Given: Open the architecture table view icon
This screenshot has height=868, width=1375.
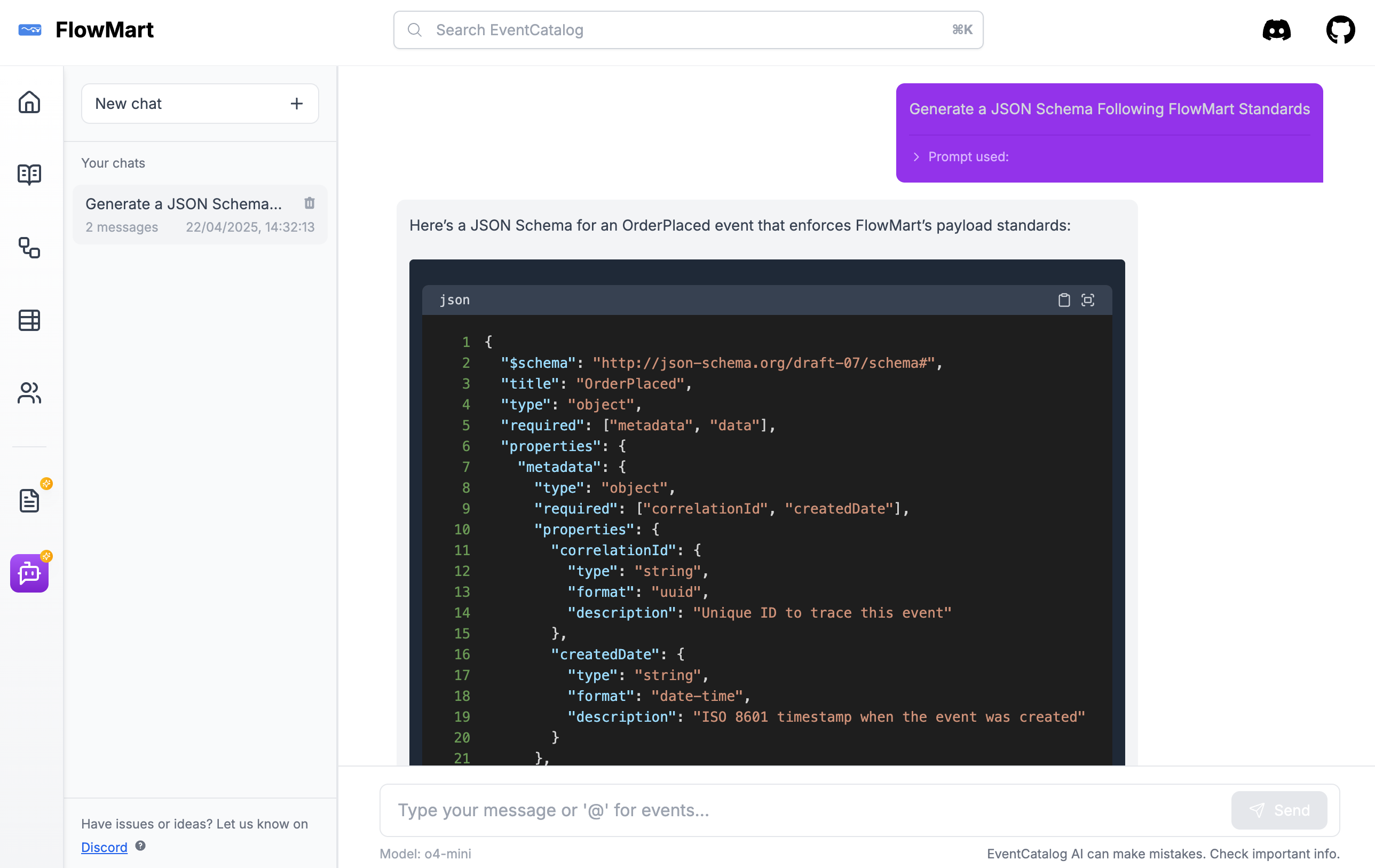Looking at the screenshot, I should click(29, 320).
